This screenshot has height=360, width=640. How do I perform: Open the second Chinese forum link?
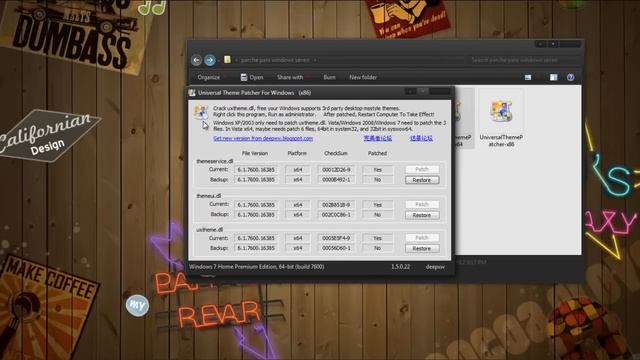tap(421, 138)
